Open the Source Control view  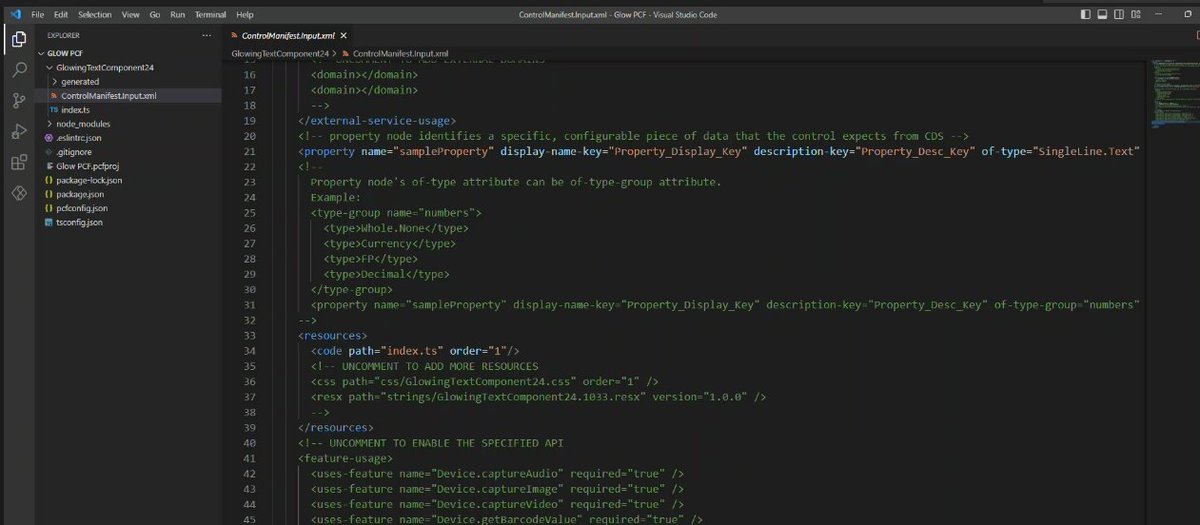tap(18, 101)
